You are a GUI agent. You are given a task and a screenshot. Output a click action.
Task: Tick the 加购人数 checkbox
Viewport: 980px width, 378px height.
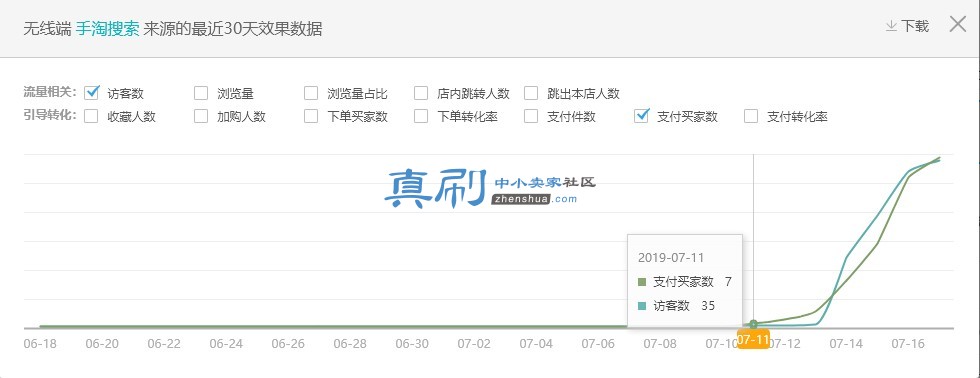[201, 116]
